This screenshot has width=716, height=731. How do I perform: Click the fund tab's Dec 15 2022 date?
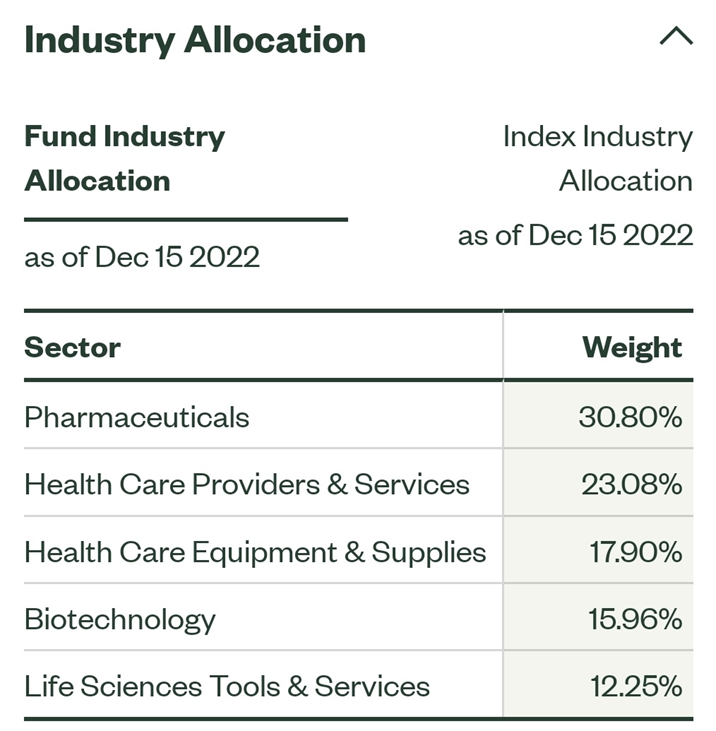pyautogui.click(x=177, y=256)
